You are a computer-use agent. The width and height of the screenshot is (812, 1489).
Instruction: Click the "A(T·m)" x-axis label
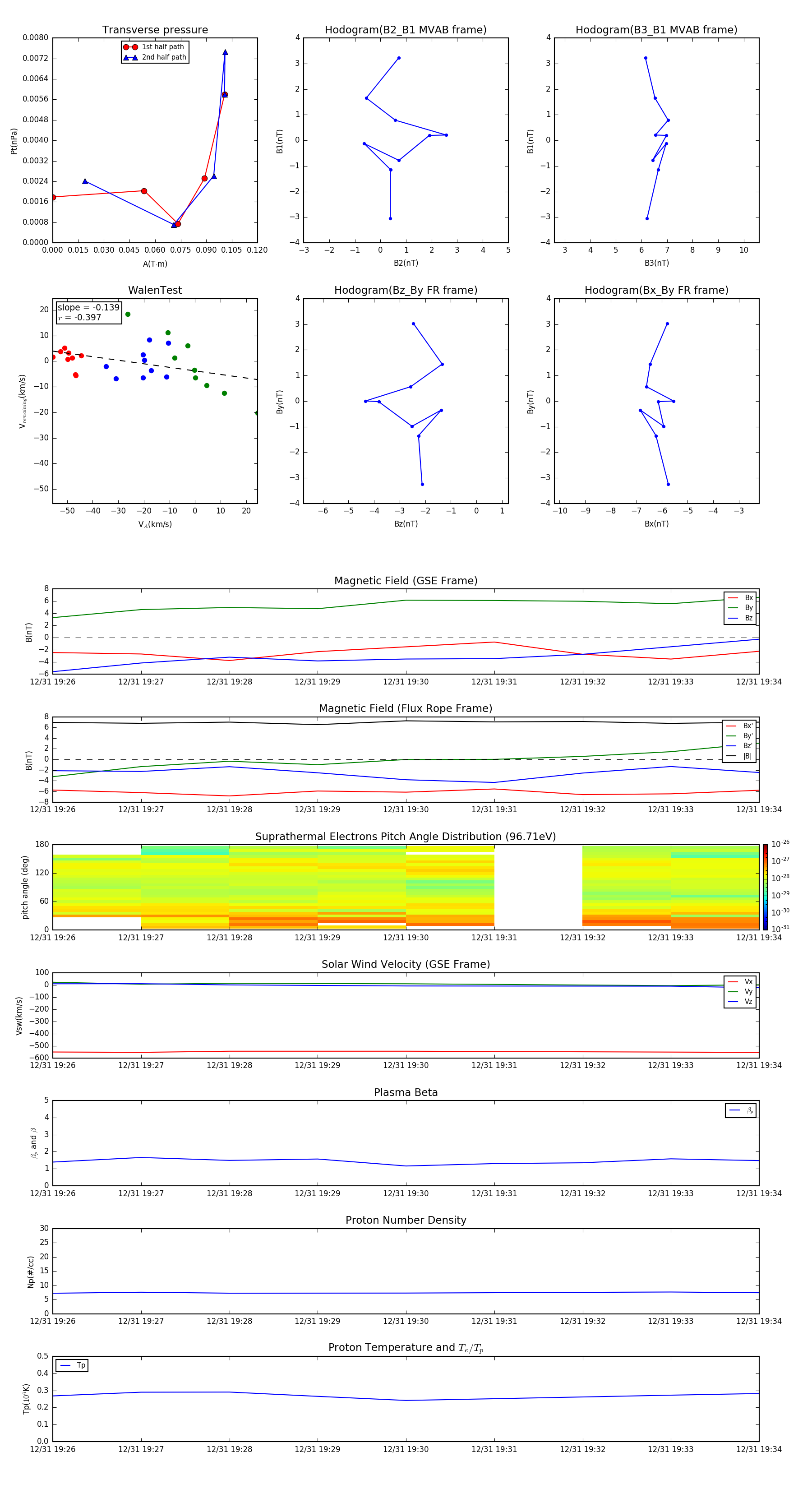click(155, 264)
